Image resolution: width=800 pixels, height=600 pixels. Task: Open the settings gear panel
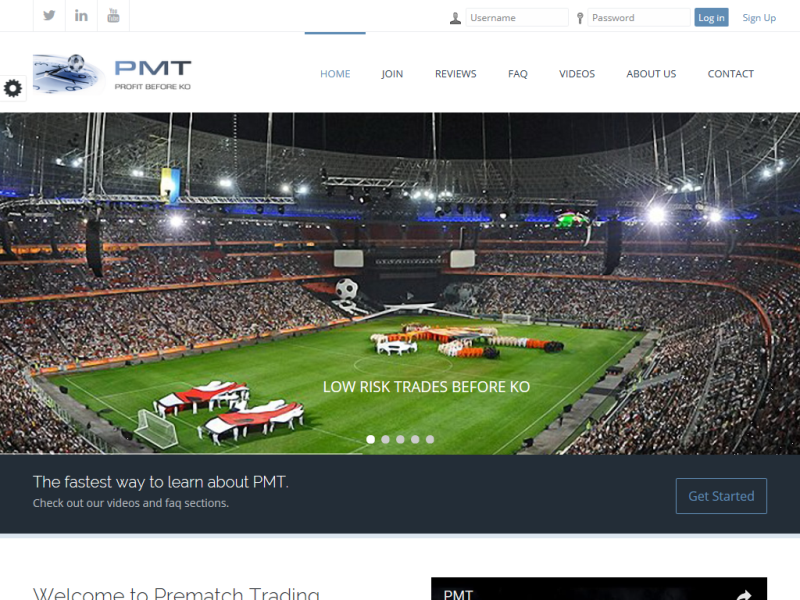[x=13, y=88]
